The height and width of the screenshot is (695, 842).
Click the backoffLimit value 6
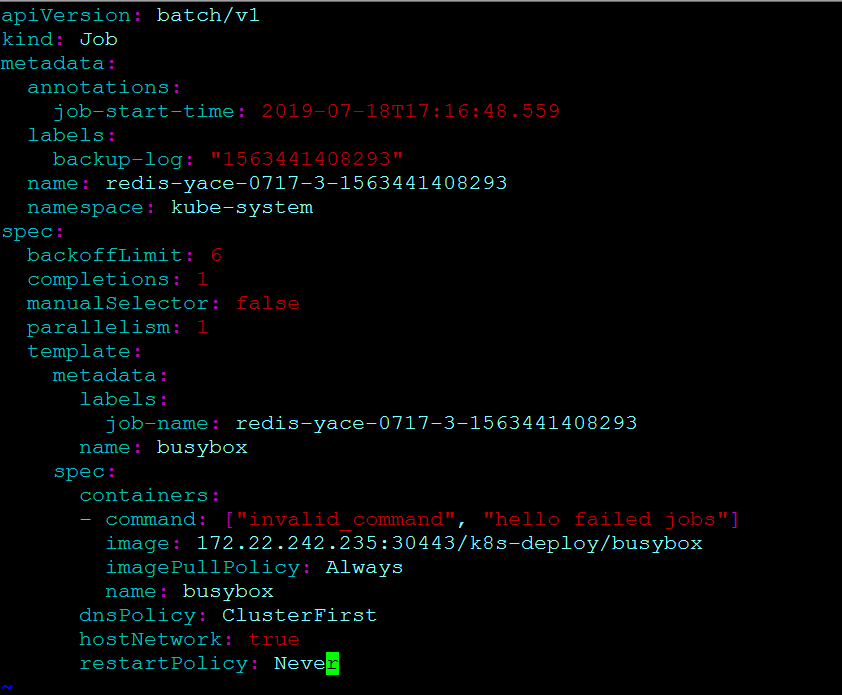[x=215, y=255]
